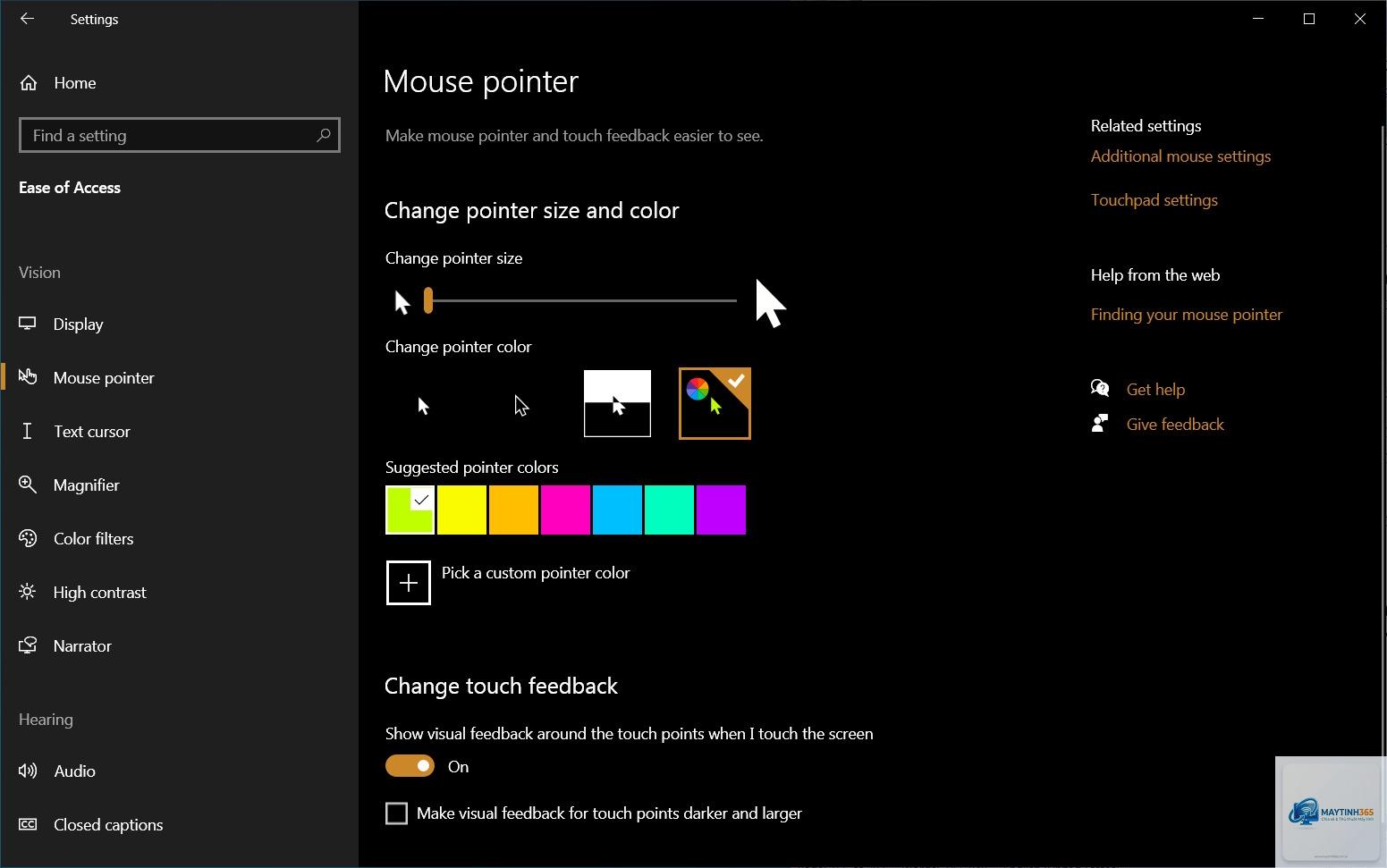This screenshot has width=1387, height=868.
Task: Click the Audio speaker icon
Action: coord(28,771)
